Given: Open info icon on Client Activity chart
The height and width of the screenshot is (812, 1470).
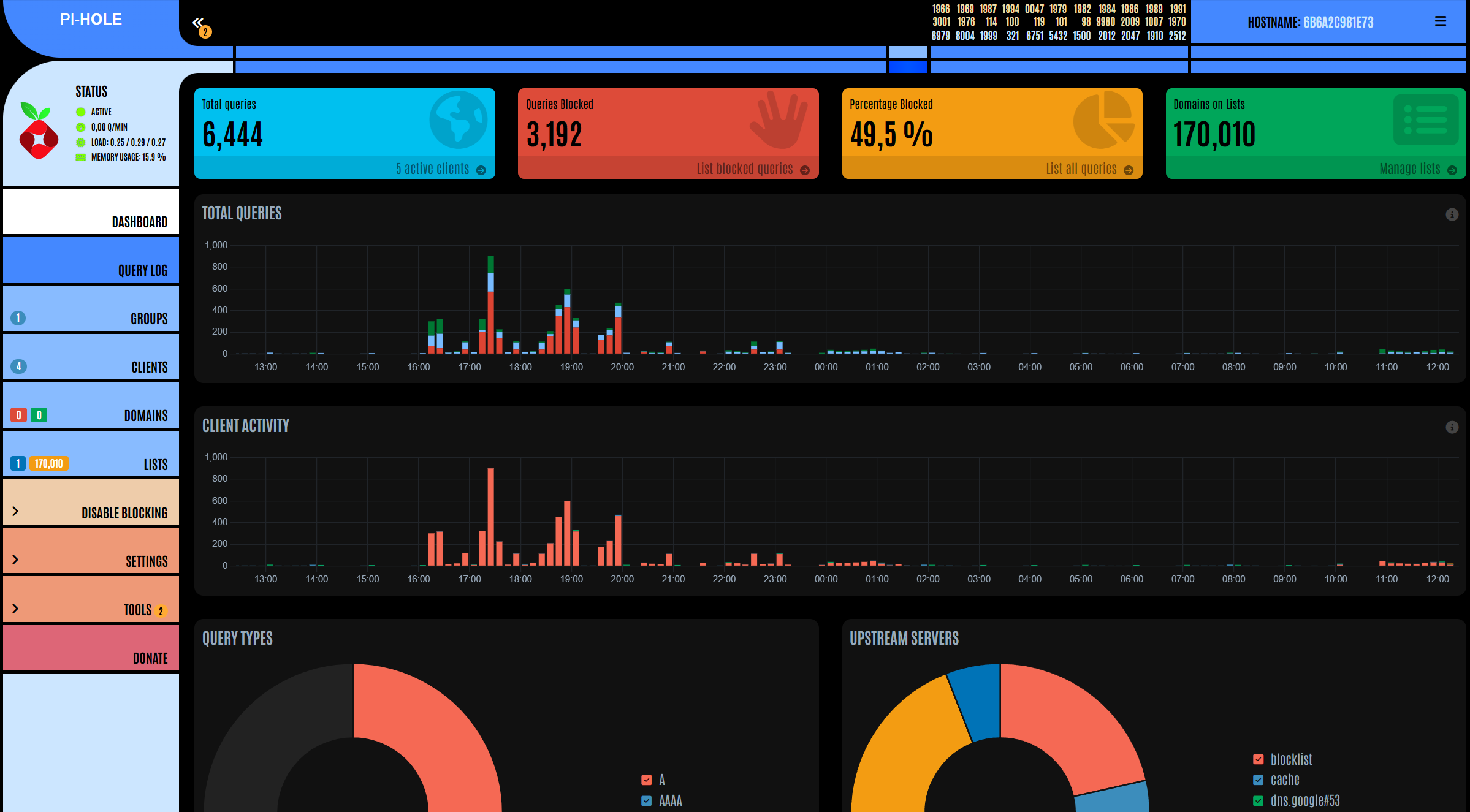Looking at the screenshot, I should [x=1452, y=427].
